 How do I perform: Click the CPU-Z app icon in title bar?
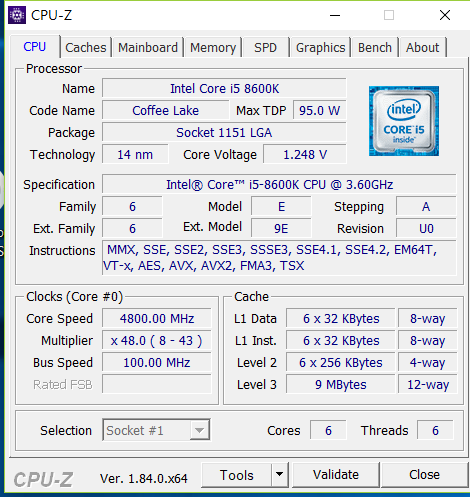tap(17, 15)
